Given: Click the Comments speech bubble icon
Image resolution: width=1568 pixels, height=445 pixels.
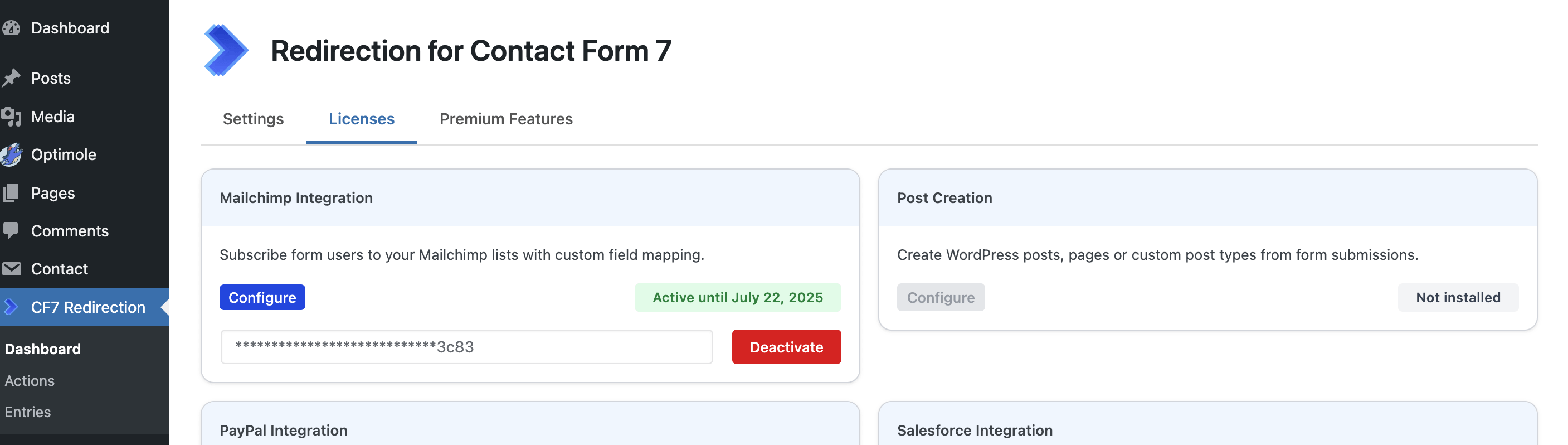Looking at the screenshot, I should point(12,231).
